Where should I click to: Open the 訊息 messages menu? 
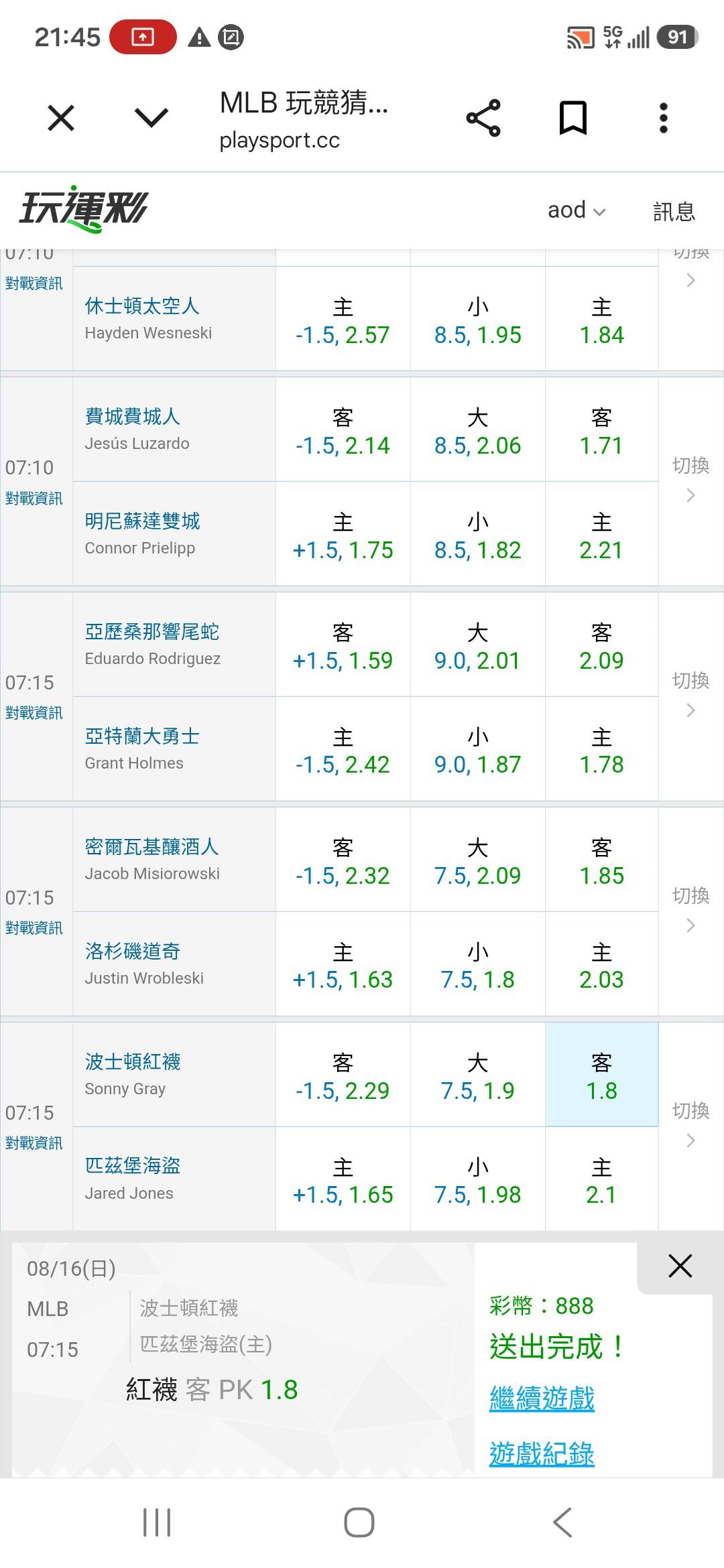click(674, 211)
